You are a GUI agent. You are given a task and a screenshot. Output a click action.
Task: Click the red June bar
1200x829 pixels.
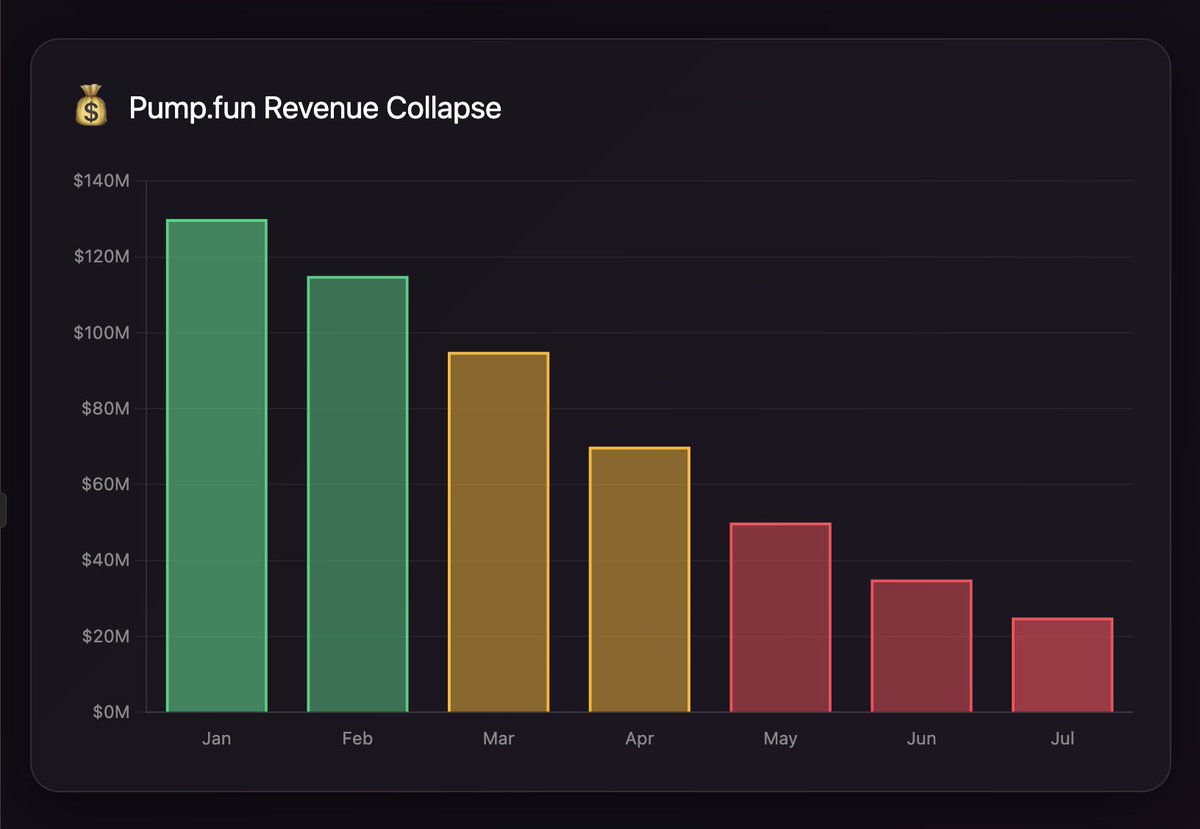coord(921,645)
